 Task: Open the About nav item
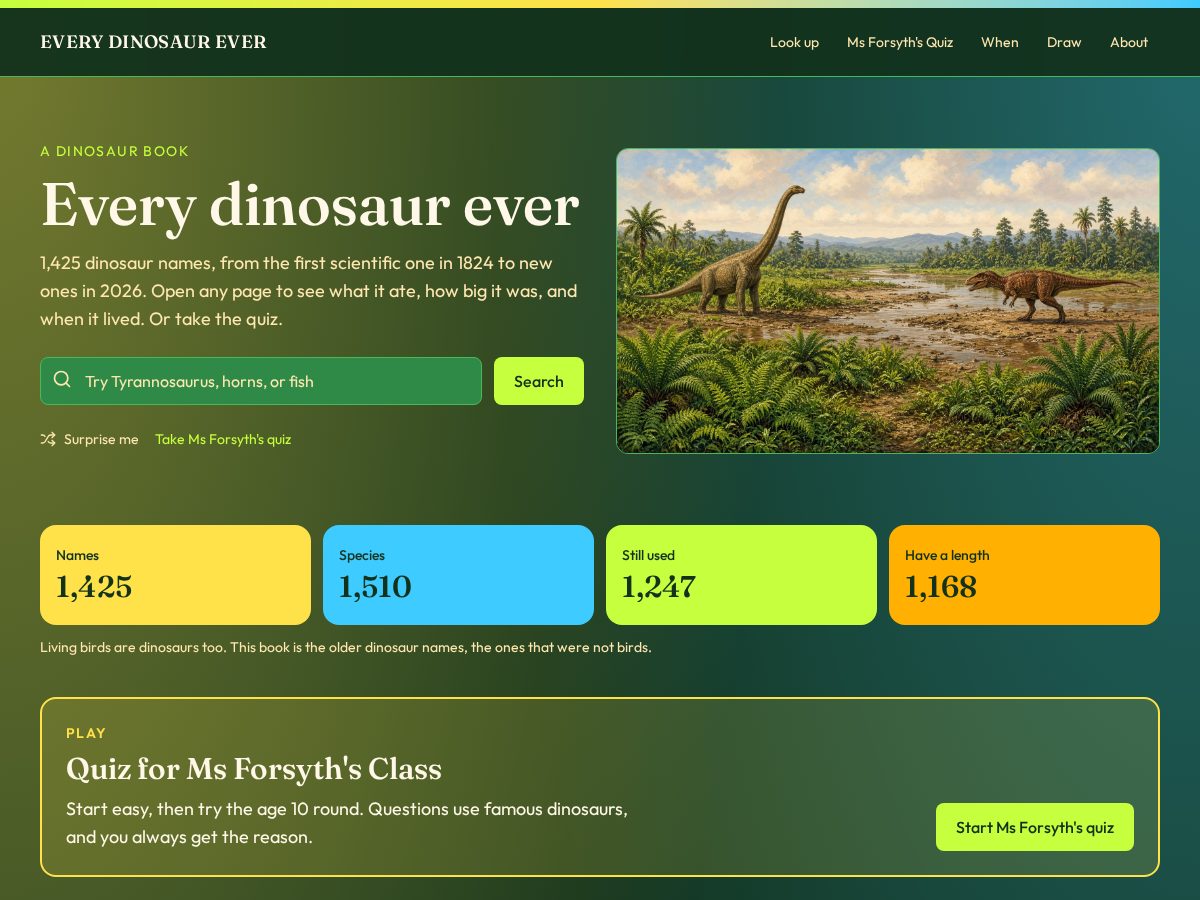point(1129,42)
